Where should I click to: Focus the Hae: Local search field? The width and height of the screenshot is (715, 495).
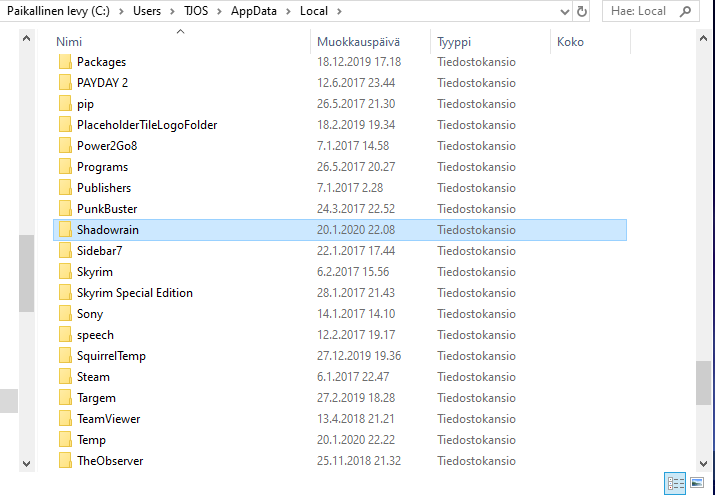tap(640, 12)
